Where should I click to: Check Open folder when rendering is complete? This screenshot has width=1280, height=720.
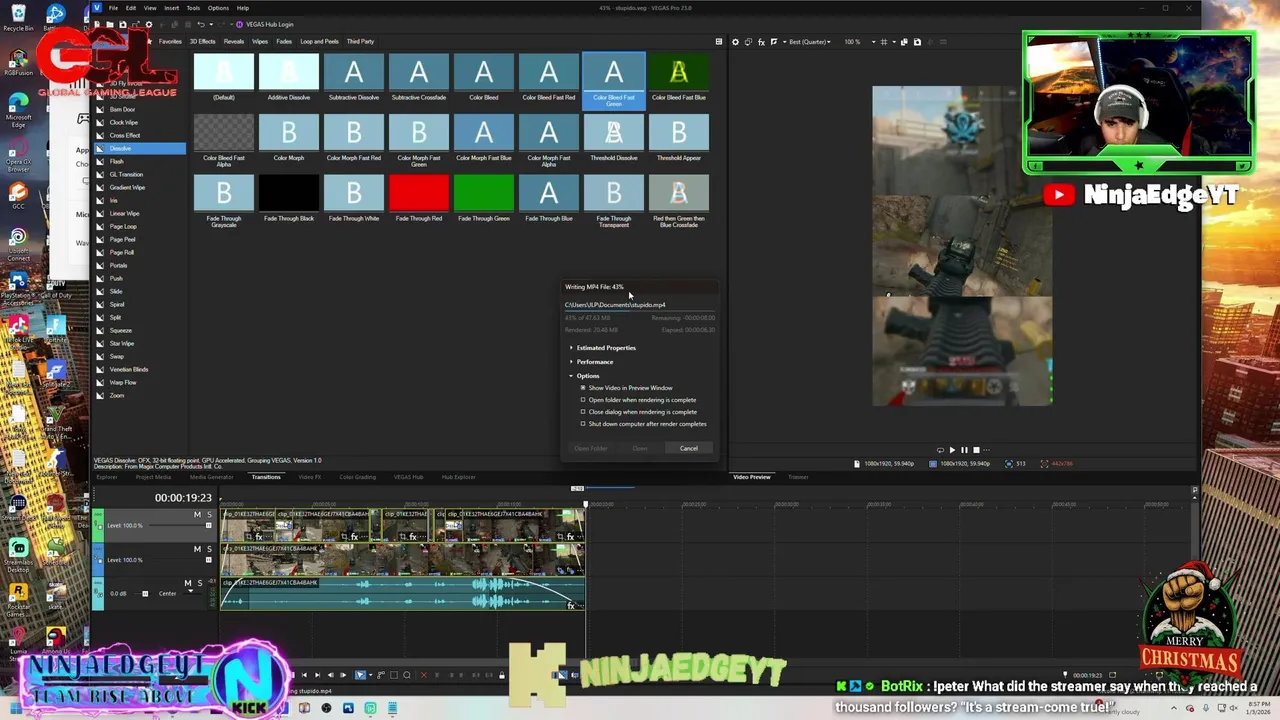(583, 400)
